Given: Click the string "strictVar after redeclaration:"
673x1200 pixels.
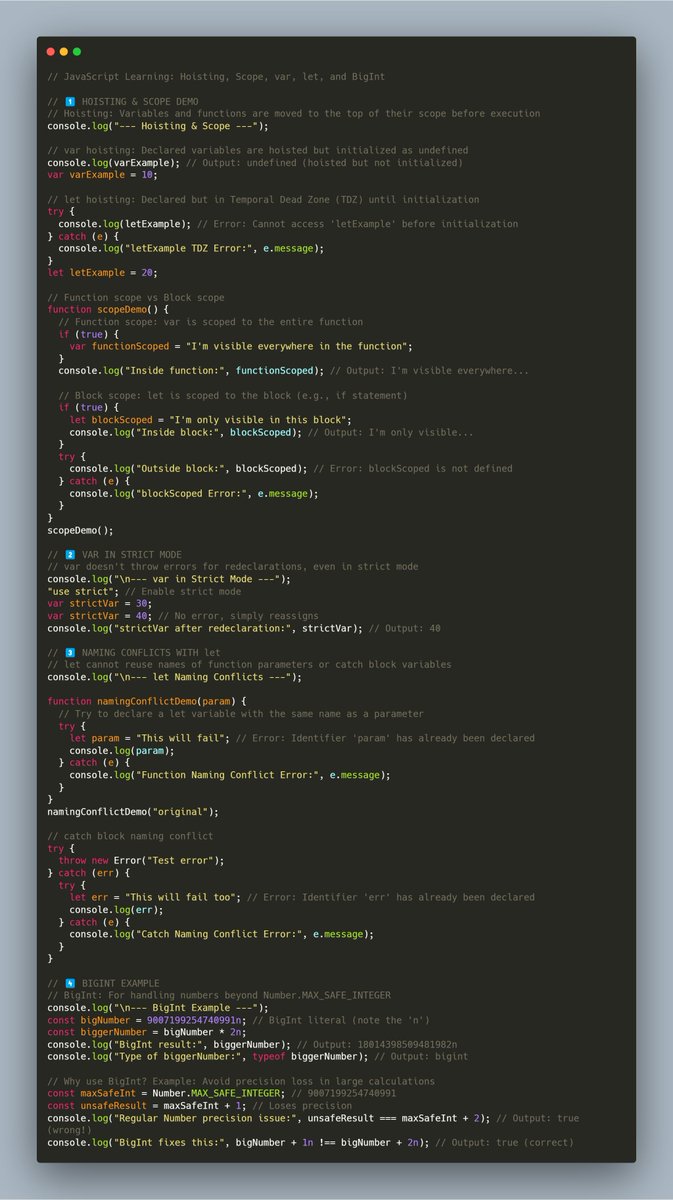Looking at the screenshot, I should [202, 628].
